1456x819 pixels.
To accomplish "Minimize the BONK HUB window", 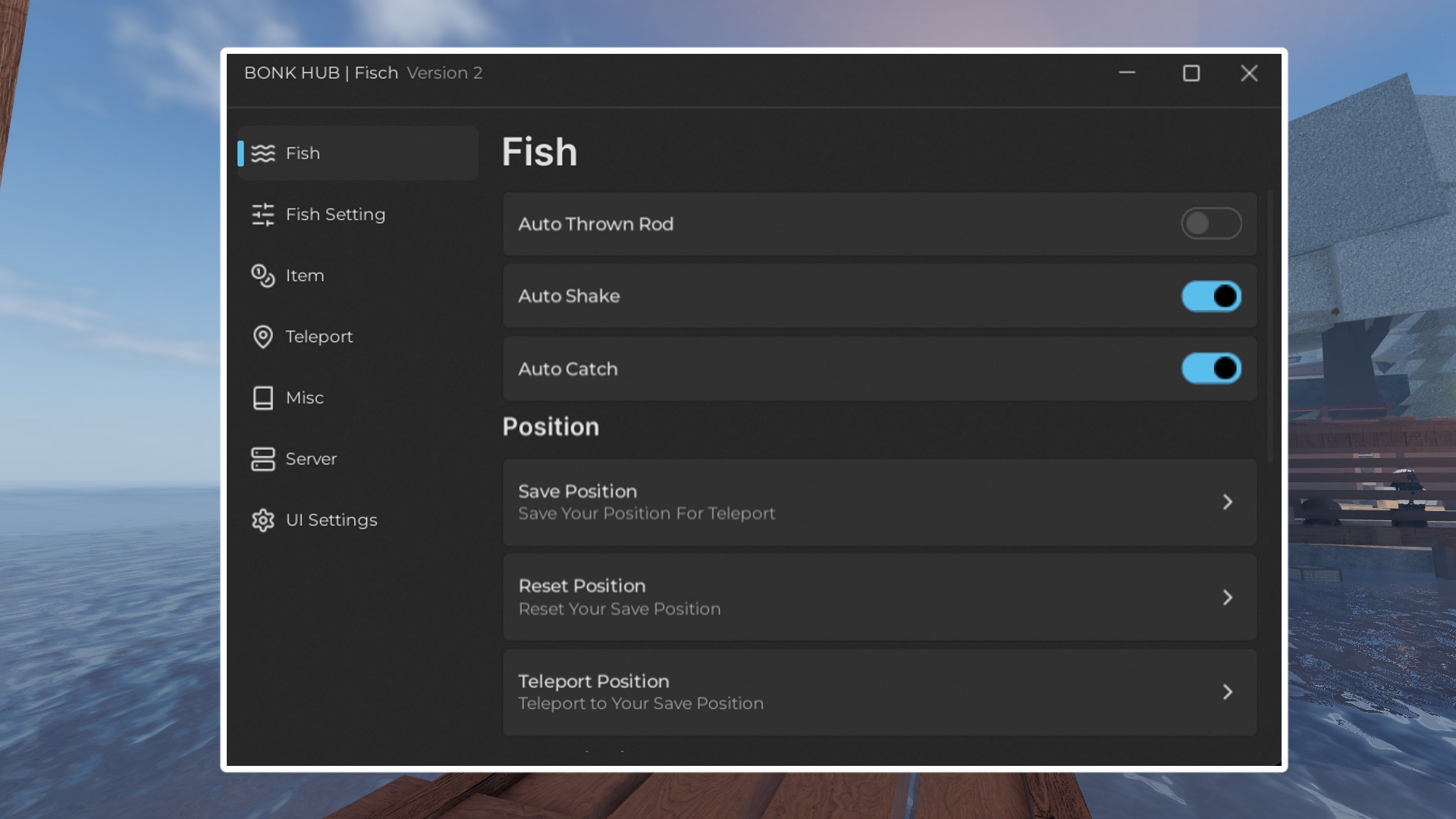I will pos(1127,73).
